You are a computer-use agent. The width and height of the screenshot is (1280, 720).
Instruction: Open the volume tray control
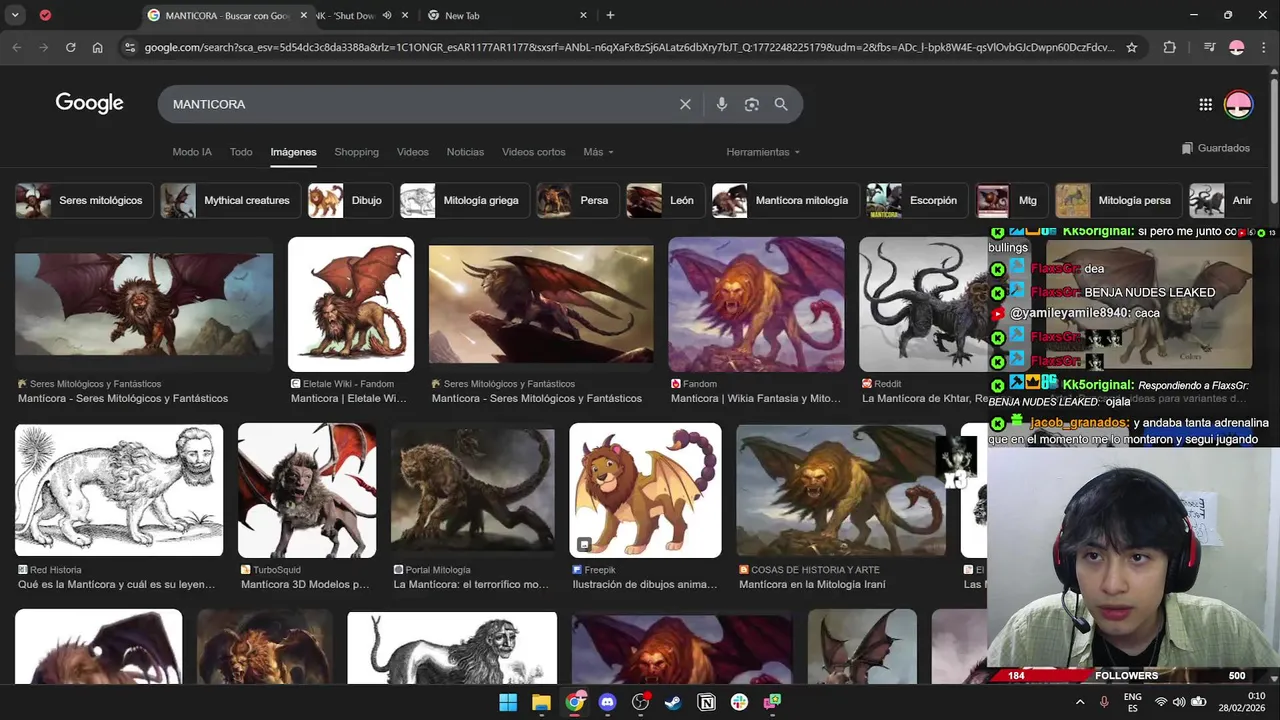(1179, 702)
